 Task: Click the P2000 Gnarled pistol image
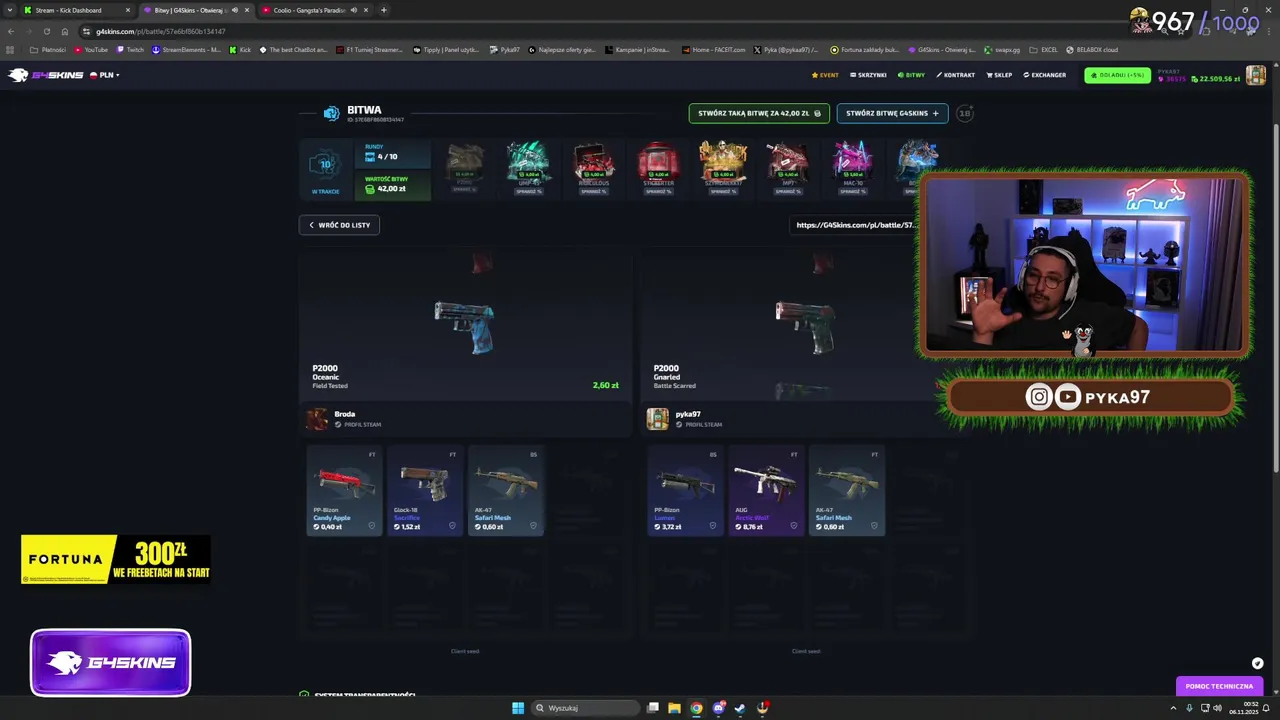pos(806,326)
